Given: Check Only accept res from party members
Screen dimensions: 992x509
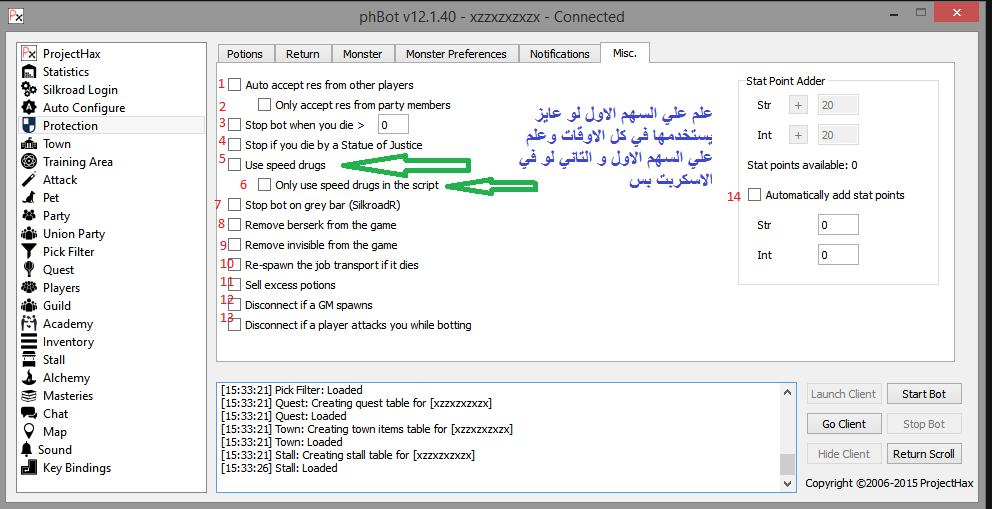Looking at the screenshot, I should 265,104.
